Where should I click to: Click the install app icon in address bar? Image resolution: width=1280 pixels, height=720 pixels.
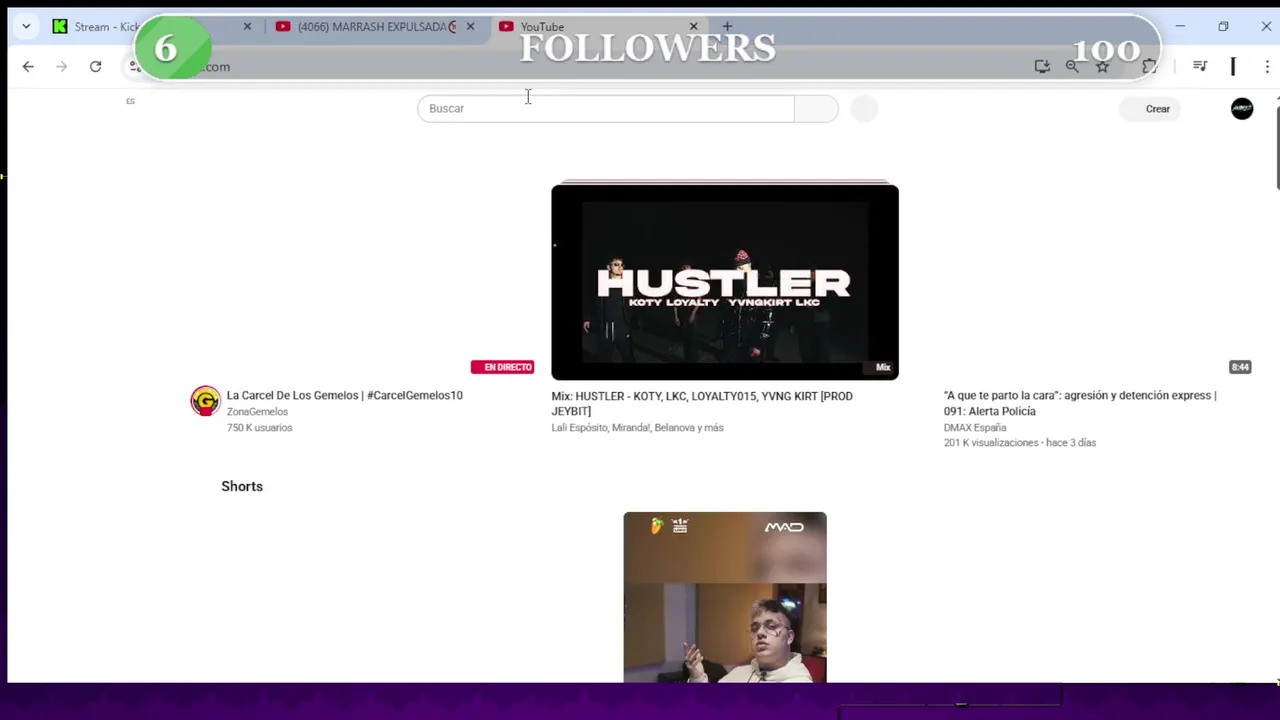point(1042,66)
